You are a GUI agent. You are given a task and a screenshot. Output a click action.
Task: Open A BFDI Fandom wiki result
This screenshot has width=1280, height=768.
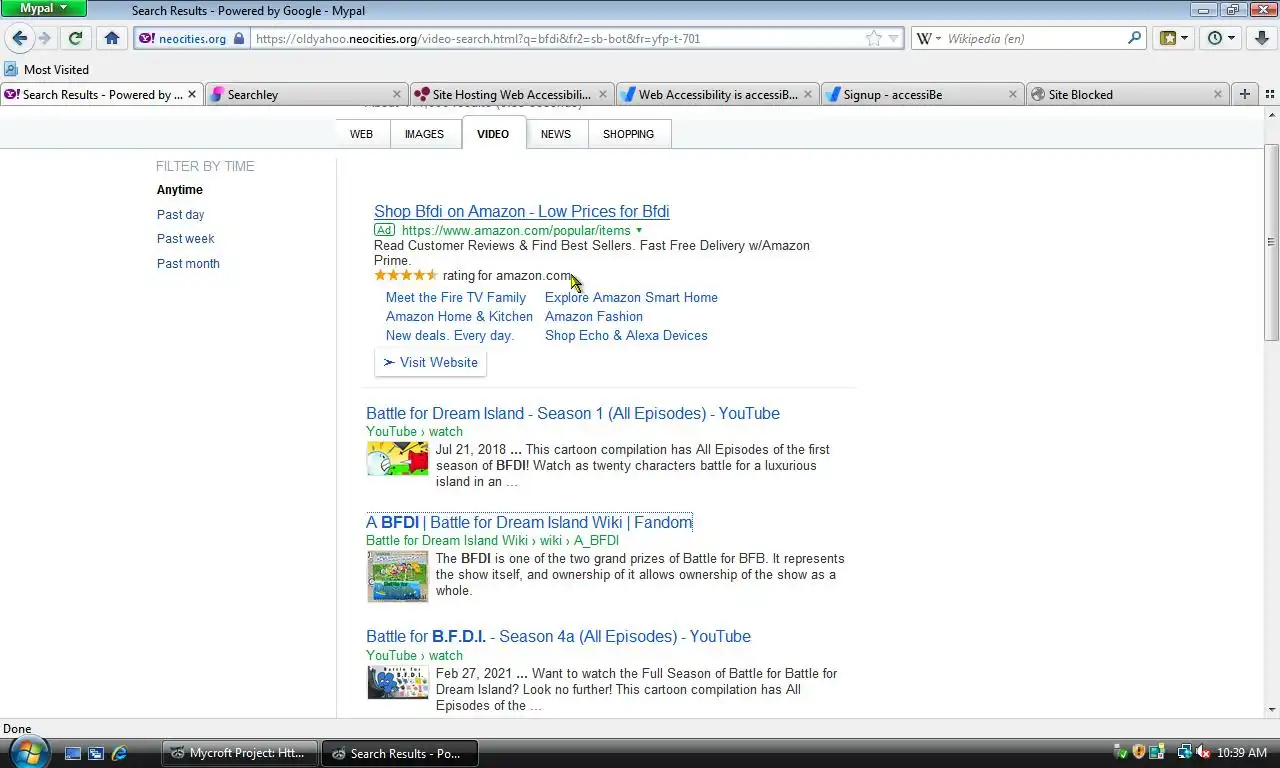pyautogui.click(x=529, y=522)
